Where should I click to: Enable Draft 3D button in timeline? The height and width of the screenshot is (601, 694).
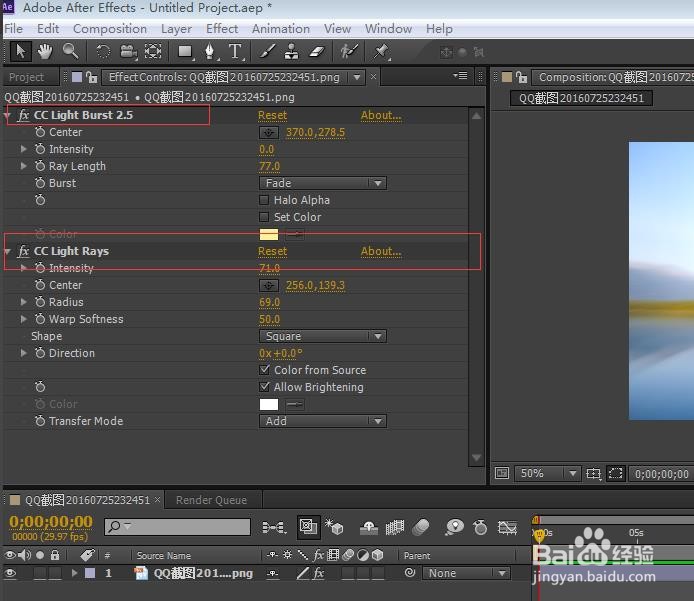point(334,527)
